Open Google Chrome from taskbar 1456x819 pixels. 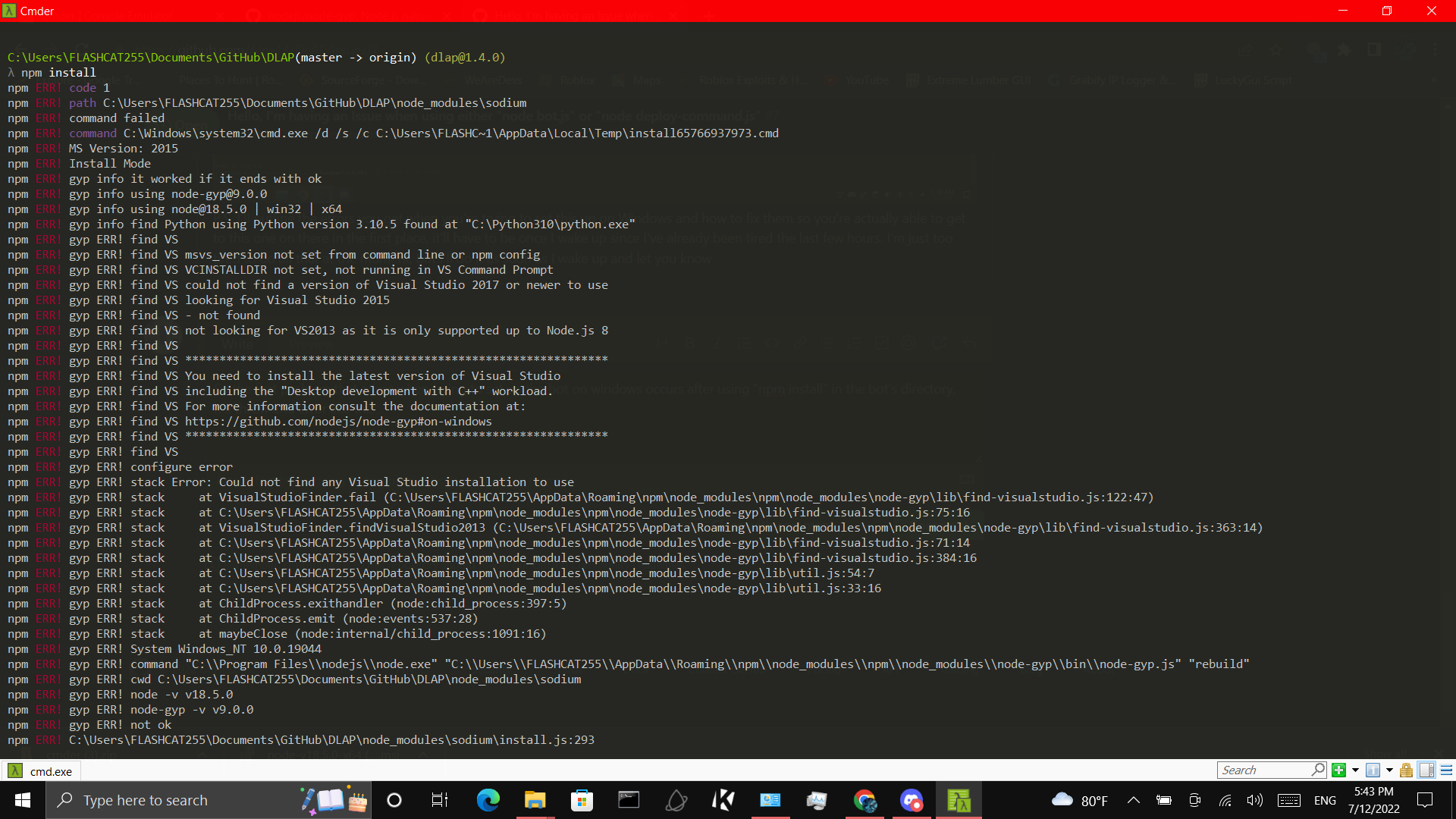pyautogui.click(x=864, y=800)
